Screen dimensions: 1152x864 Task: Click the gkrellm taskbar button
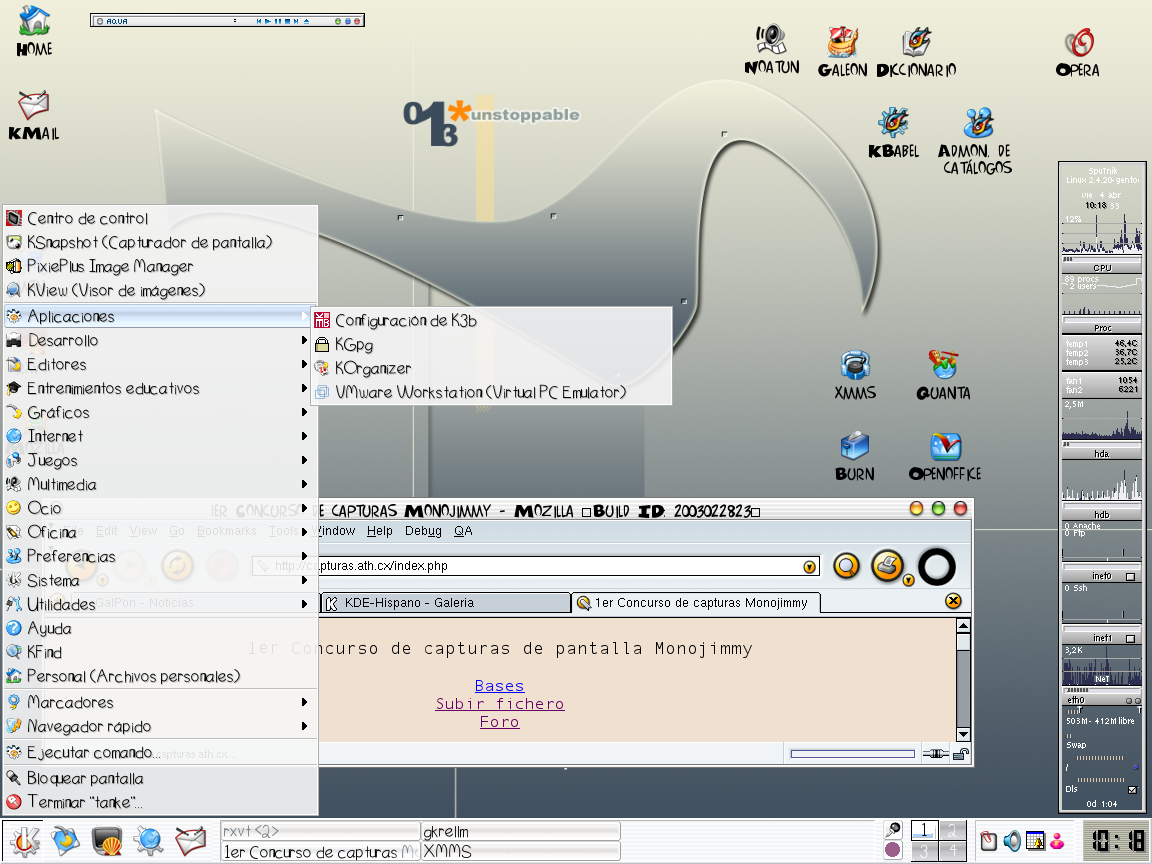point(521,831)
